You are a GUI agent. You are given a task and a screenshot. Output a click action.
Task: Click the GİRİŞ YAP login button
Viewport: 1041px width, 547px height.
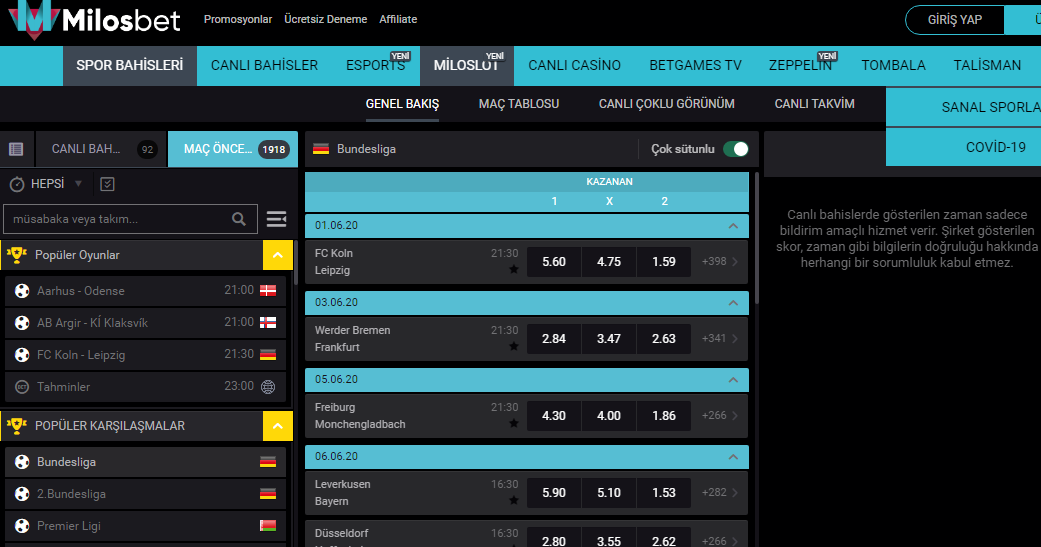click(x=955, y=20)
